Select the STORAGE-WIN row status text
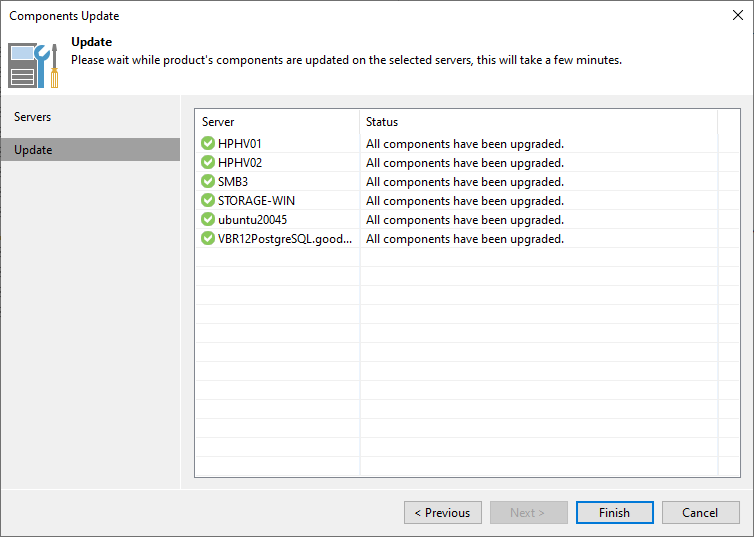 [x=465, y=201]
